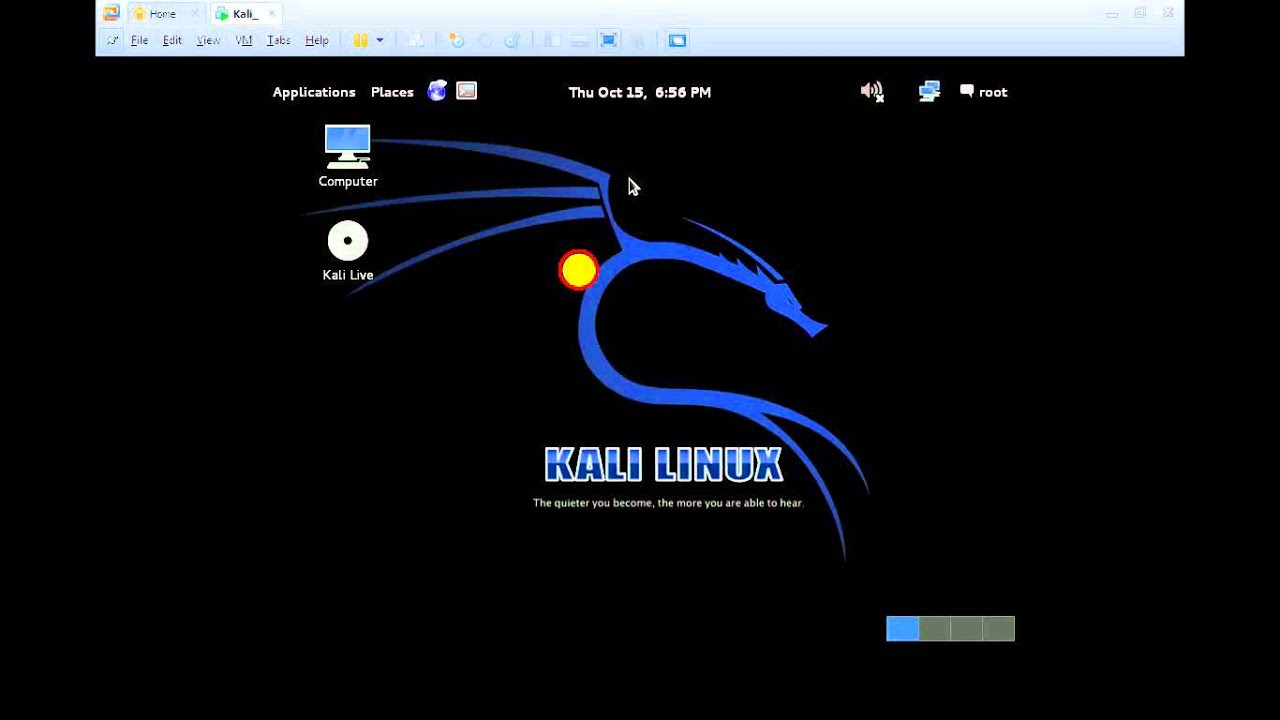Screen dimensions: 1280x720
Task: Open the Edit menu
Action: 172,40
